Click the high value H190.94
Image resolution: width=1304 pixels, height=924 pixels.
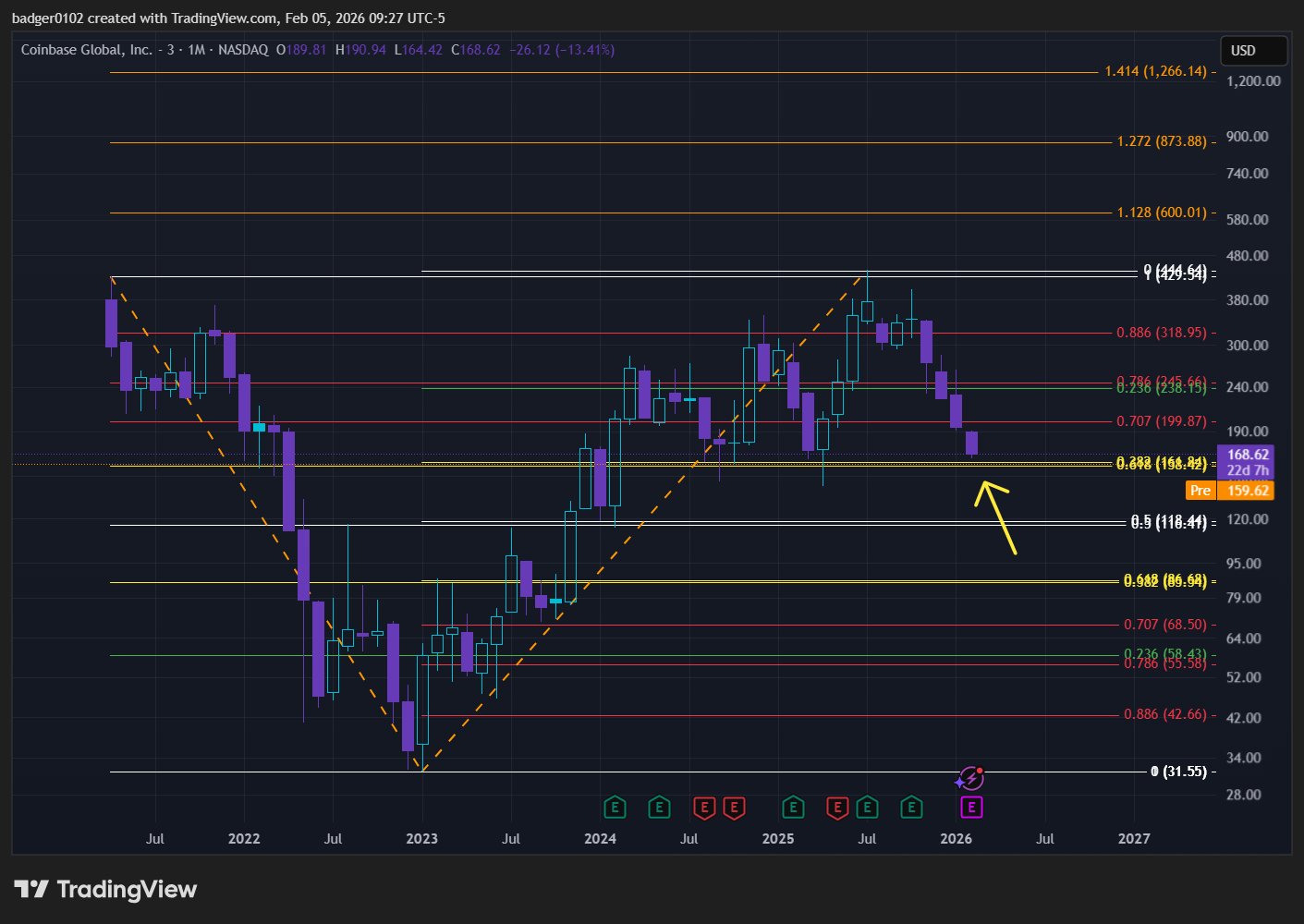[x=360, y=50]
